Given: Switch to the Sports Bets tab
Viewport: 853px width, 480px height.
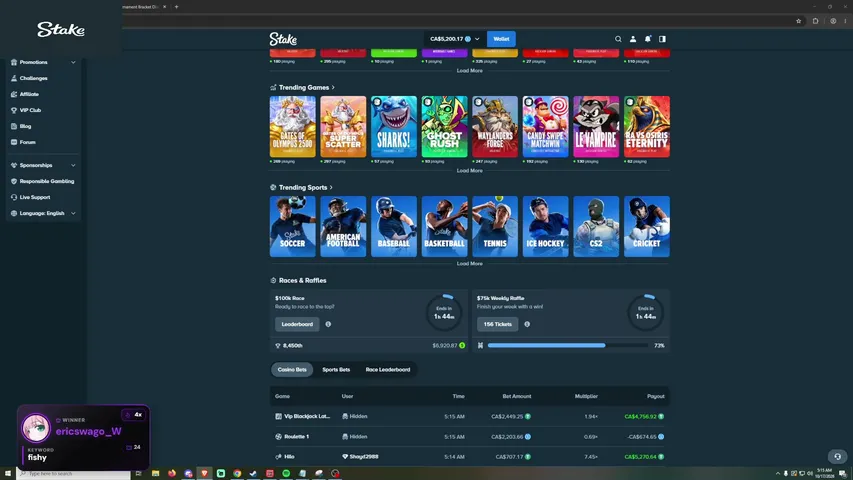Looking at the screenshot, I should tap(336, 370).
